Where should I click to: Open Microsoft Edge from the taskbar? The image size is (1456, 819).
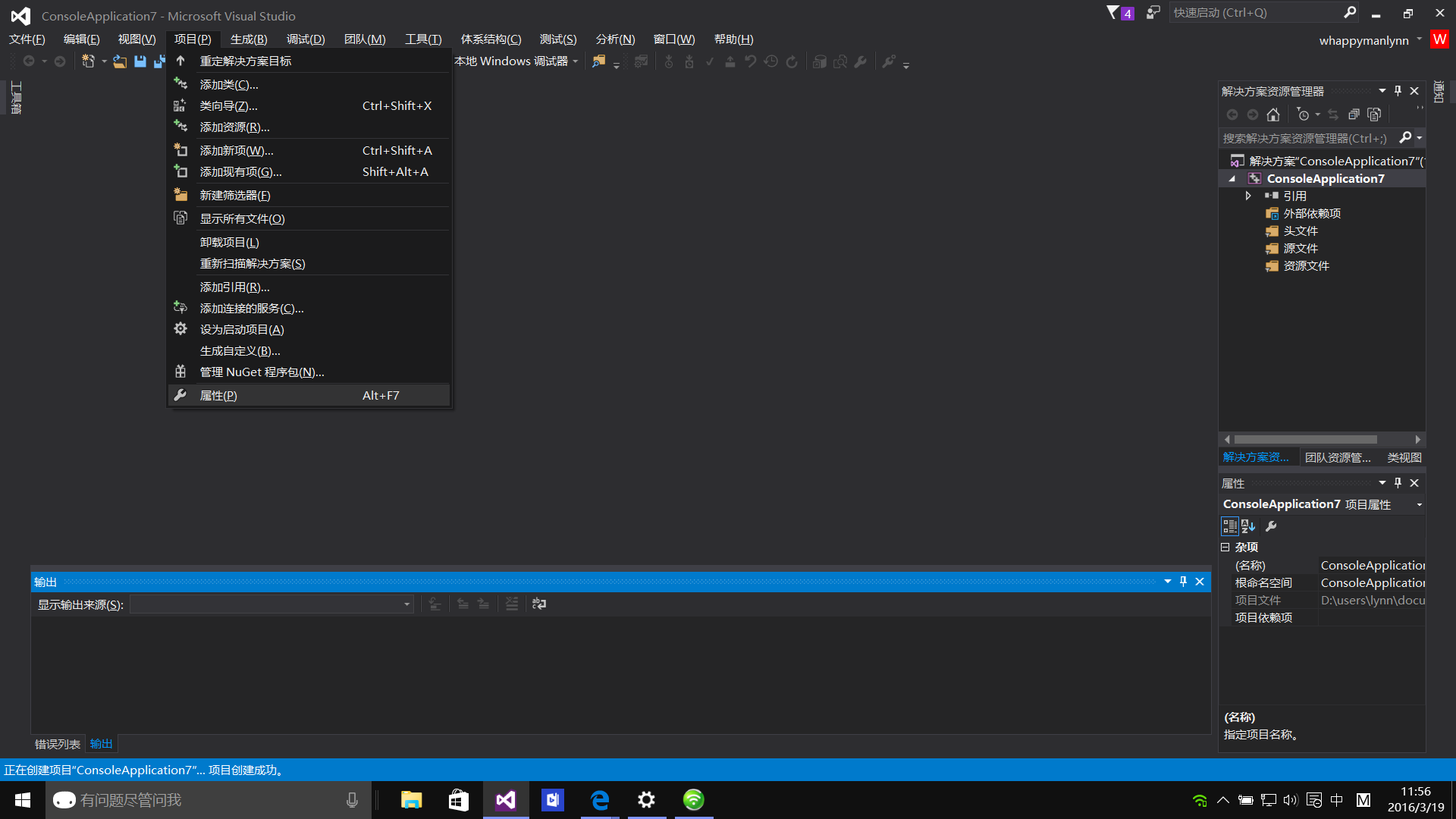600,800
